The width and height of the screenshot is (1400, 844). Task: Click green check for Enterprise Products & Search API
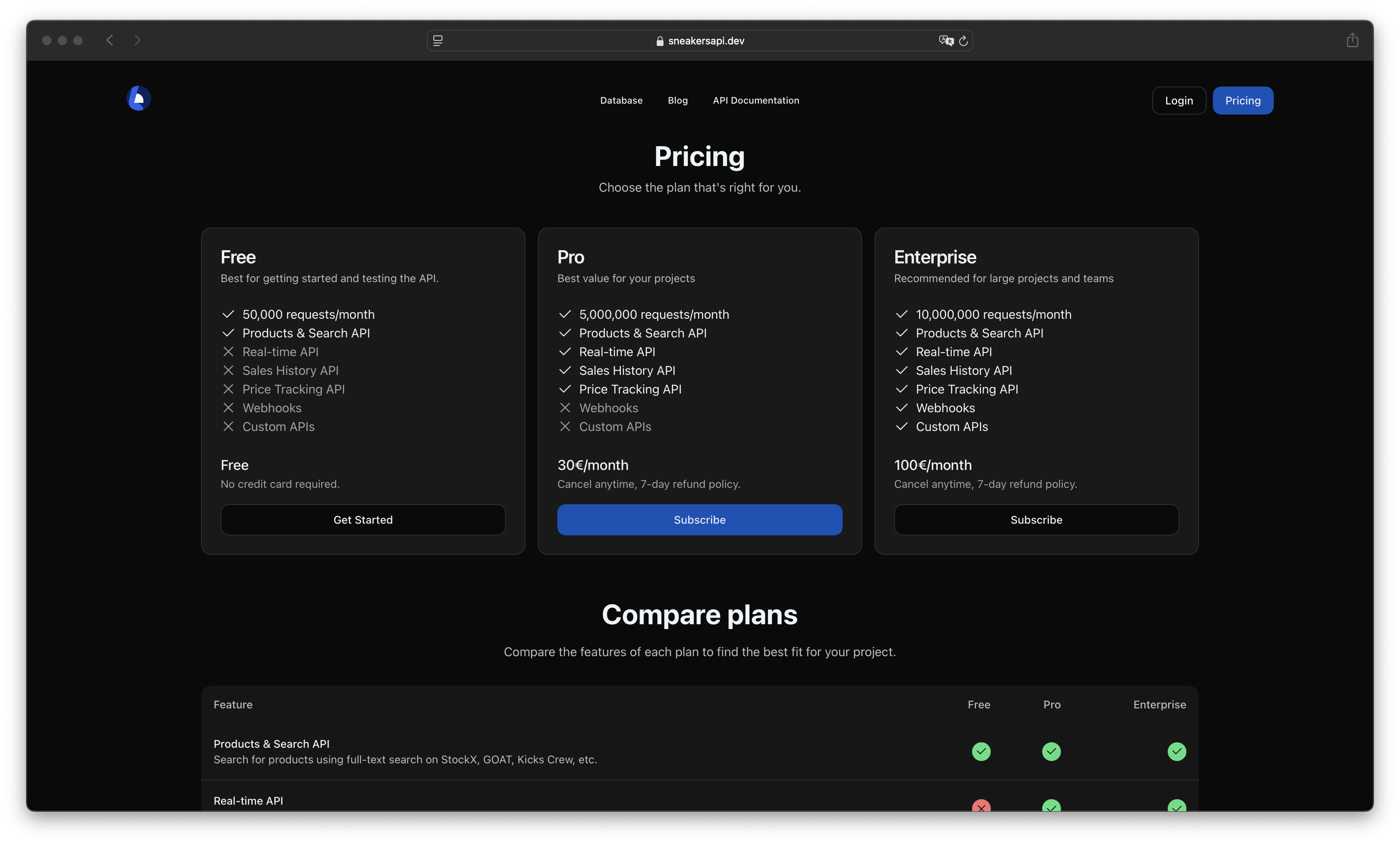click(1177, 751)
